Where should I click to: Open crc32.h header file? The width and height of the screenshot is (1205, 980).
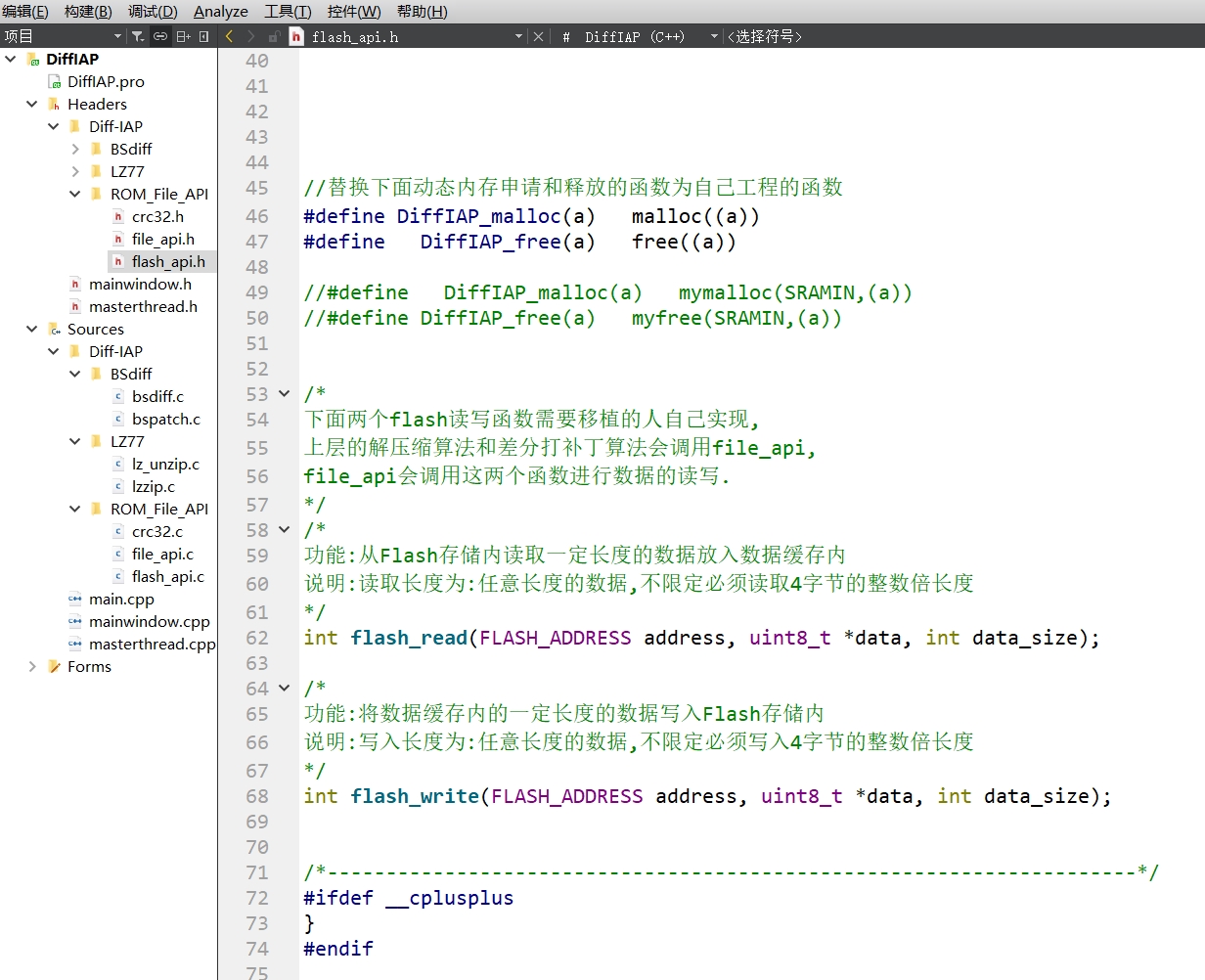point(157,216)
